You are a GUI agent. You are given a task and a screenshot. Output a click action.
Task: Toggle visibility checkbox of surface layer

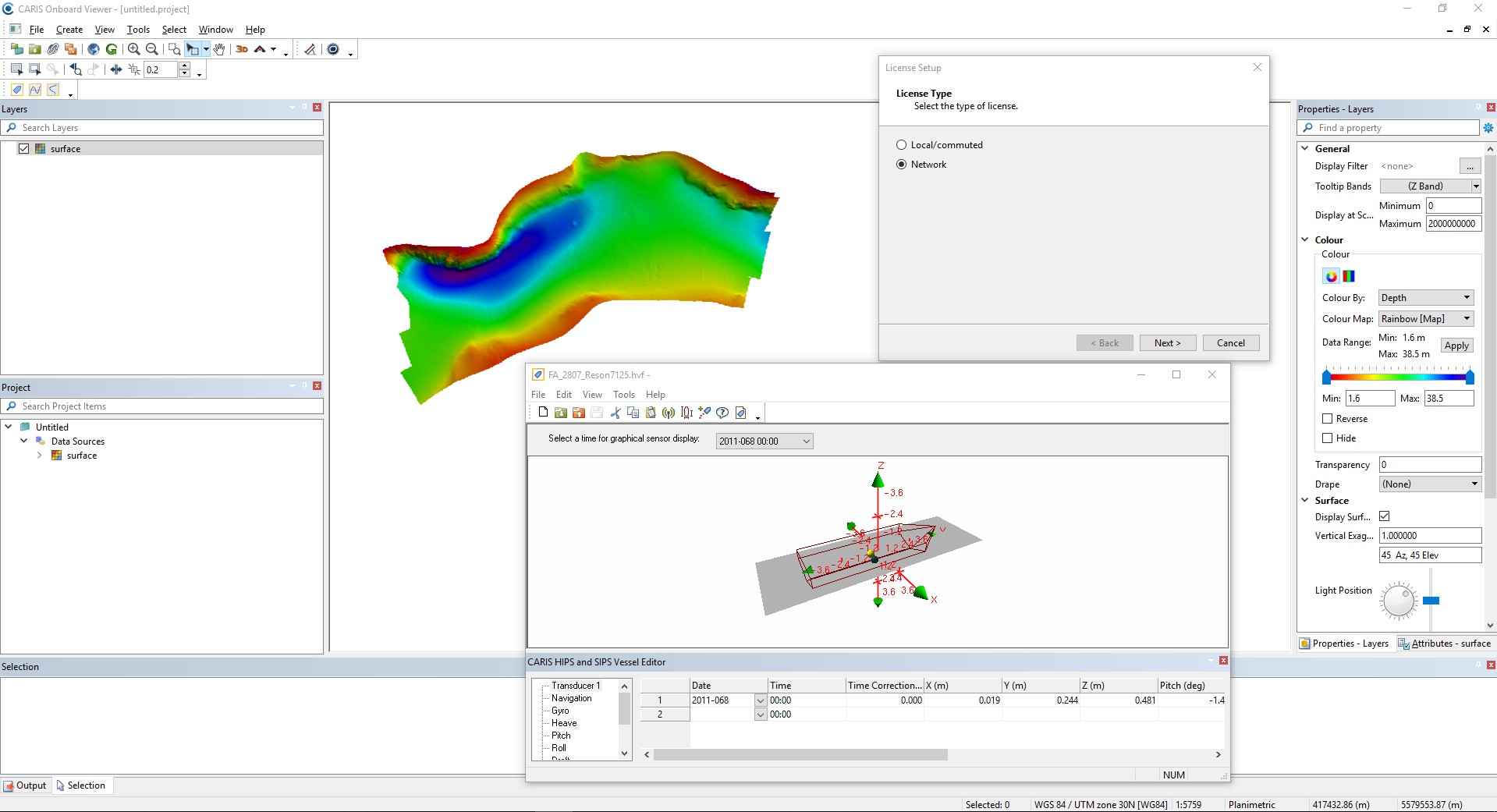click(23, 148)
